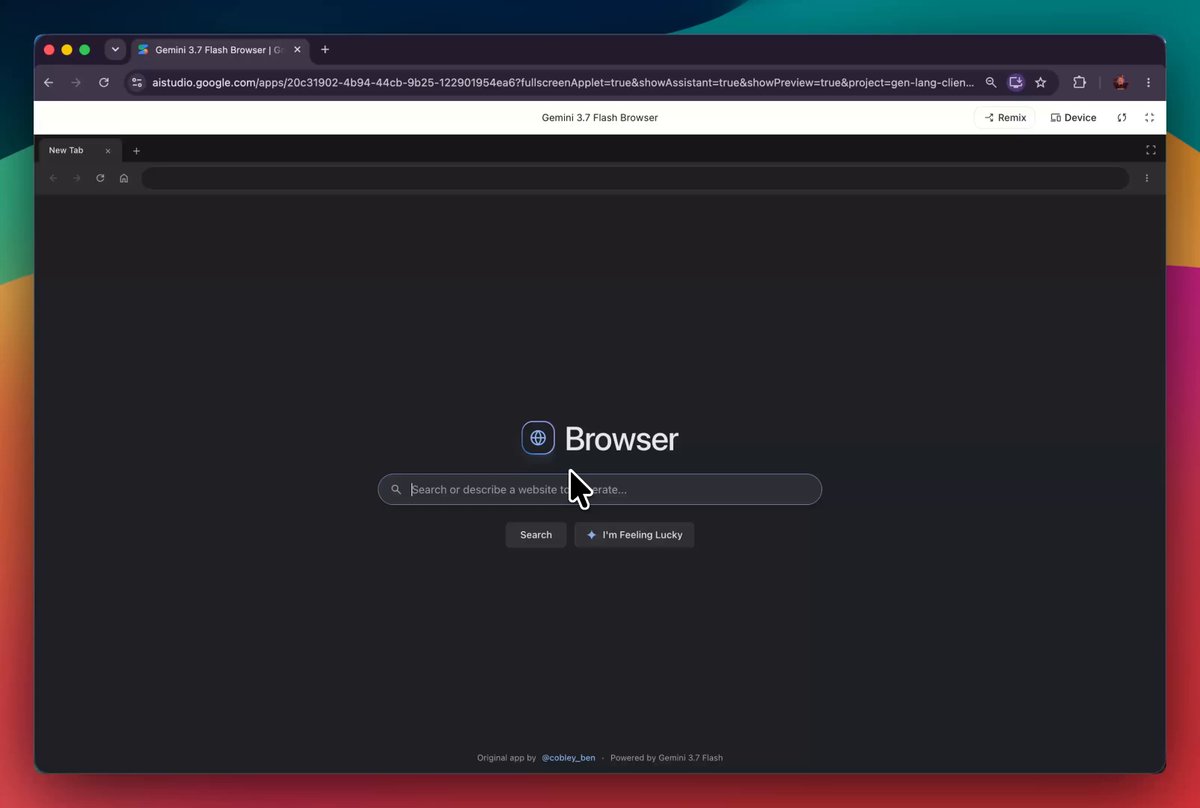
Task: Click the green macOS zoom window button
Action: tap(85, 50)
